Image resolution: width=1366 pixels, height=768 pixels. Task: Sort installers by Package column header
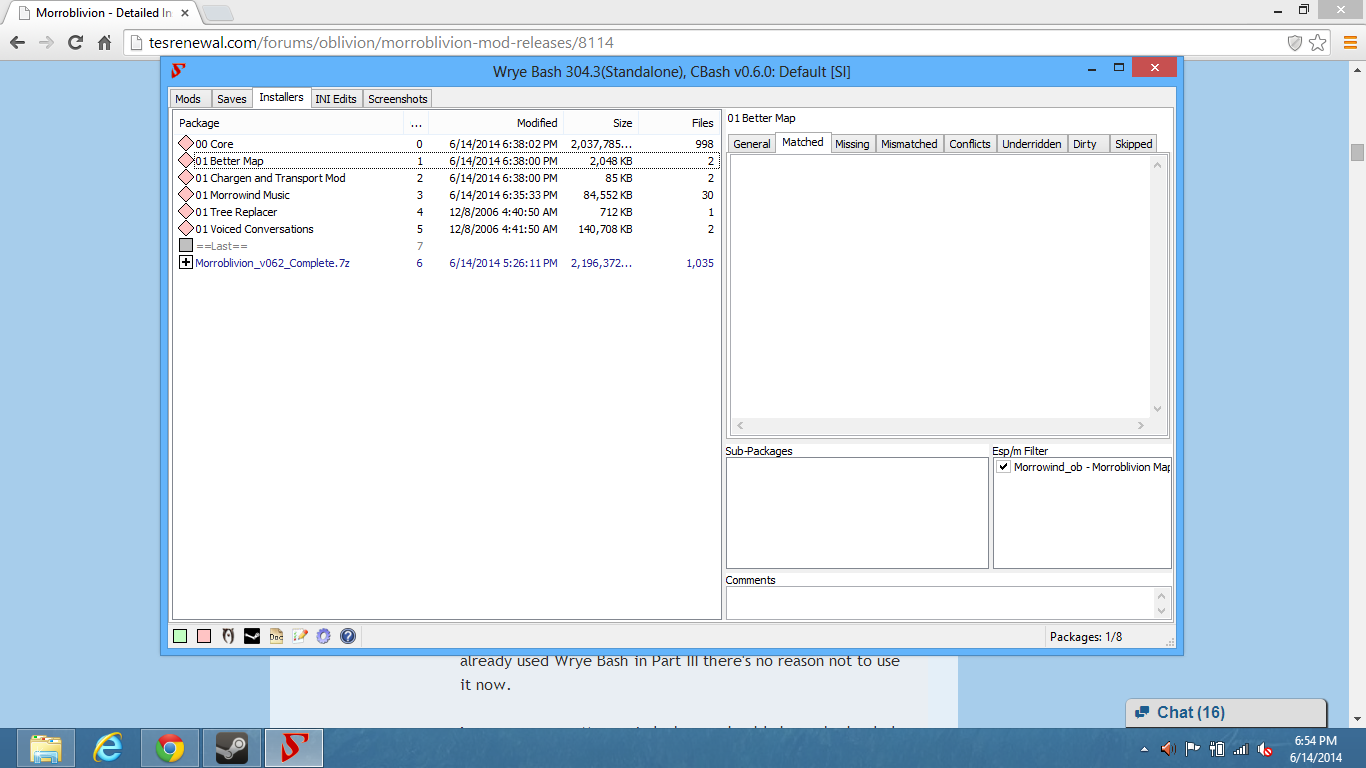(x=290, y=123)
